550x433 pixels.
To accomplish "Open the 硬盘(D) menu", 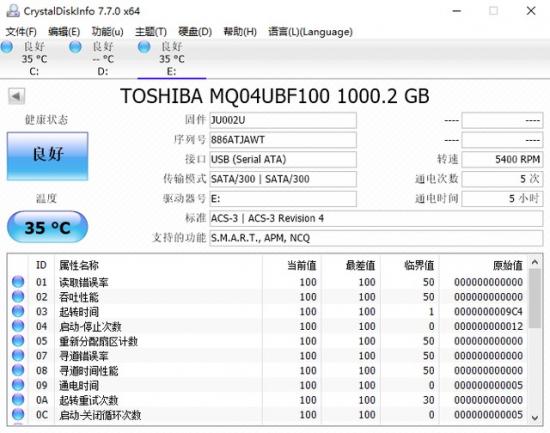I will 195,32.
